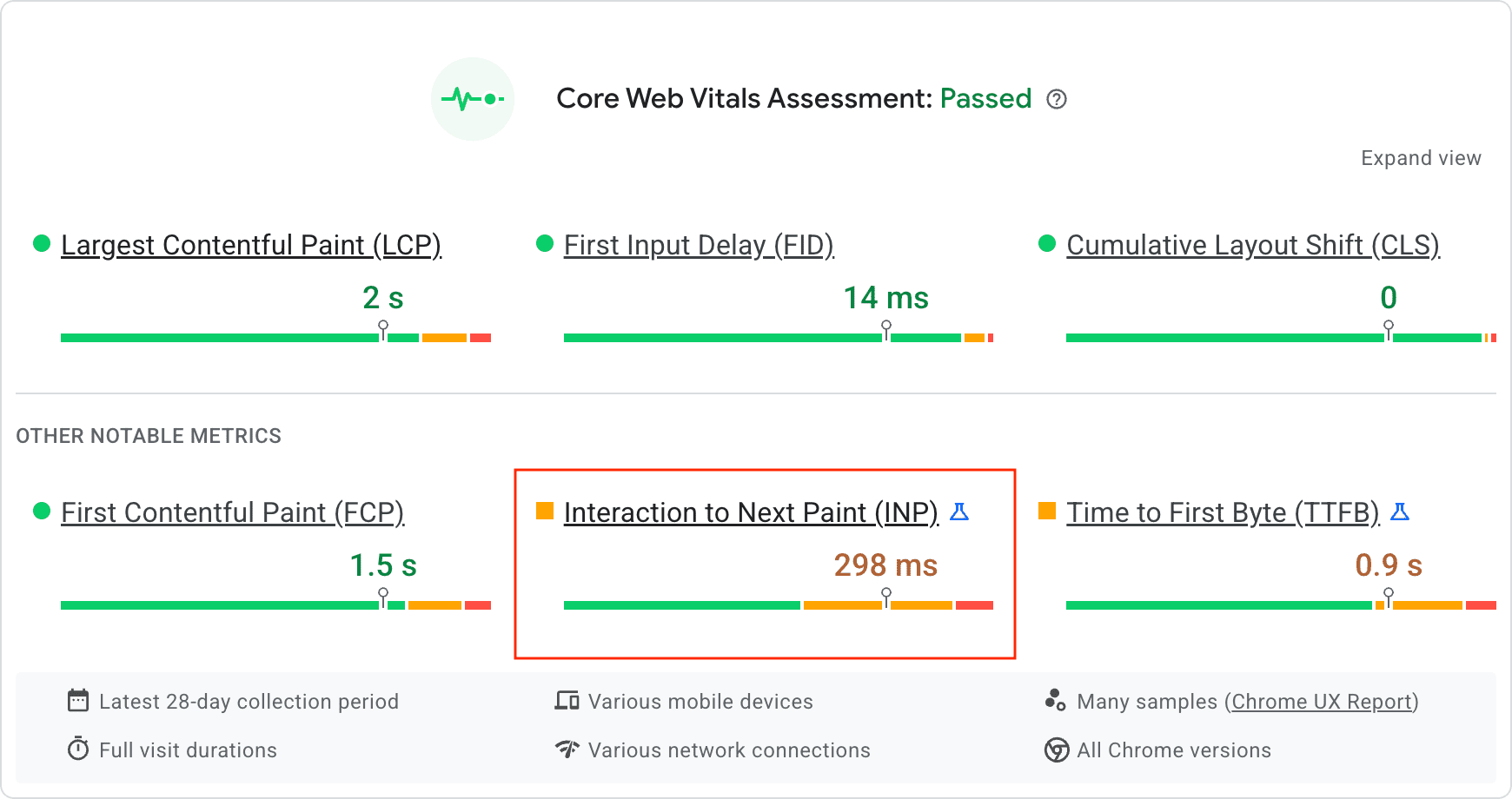Click the experimental flask icon beside INP

[959, 512]
